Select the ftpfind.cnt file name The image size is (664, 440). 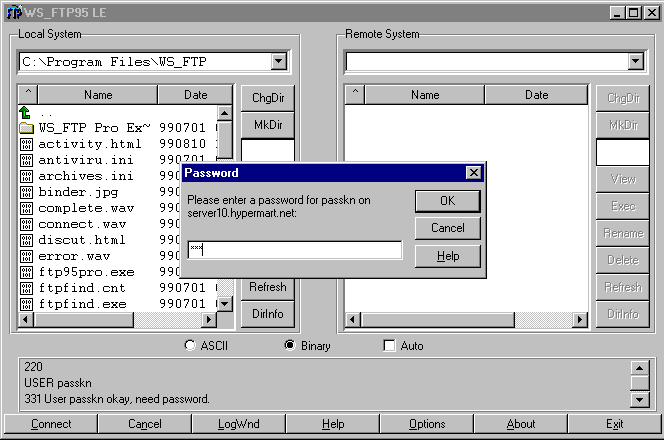coord(82,288)
